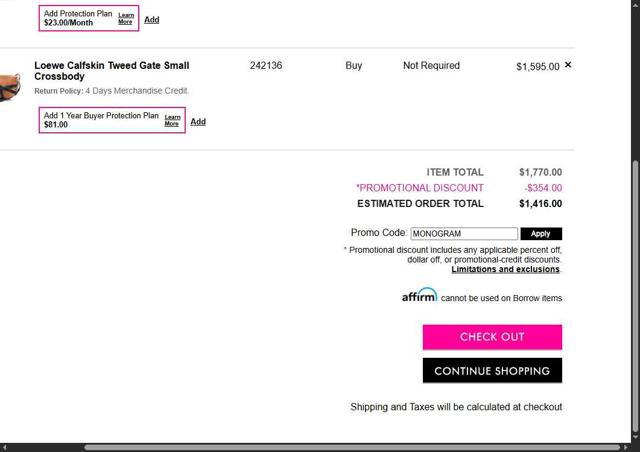This screenshot has width=640, height=452.
Task: Add the 1 Year Buyer Protection Plan
Action: [198, 122]
